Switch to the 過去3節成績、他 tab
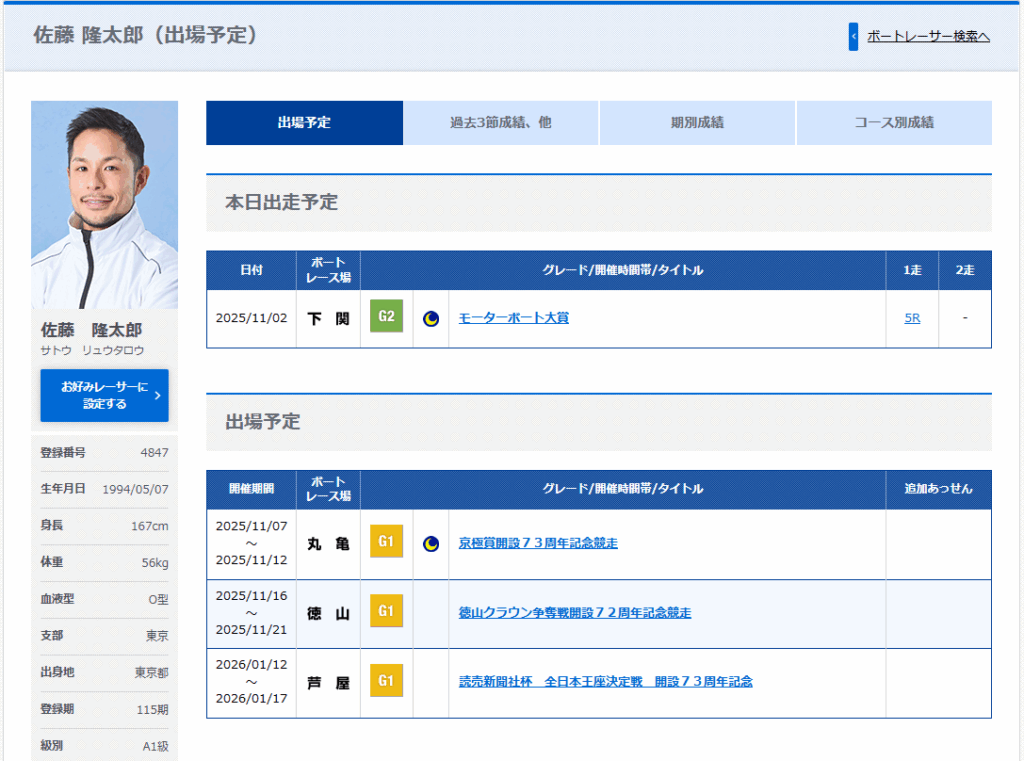The width and height of the screenshot is (1024, 761). [501, 123]
